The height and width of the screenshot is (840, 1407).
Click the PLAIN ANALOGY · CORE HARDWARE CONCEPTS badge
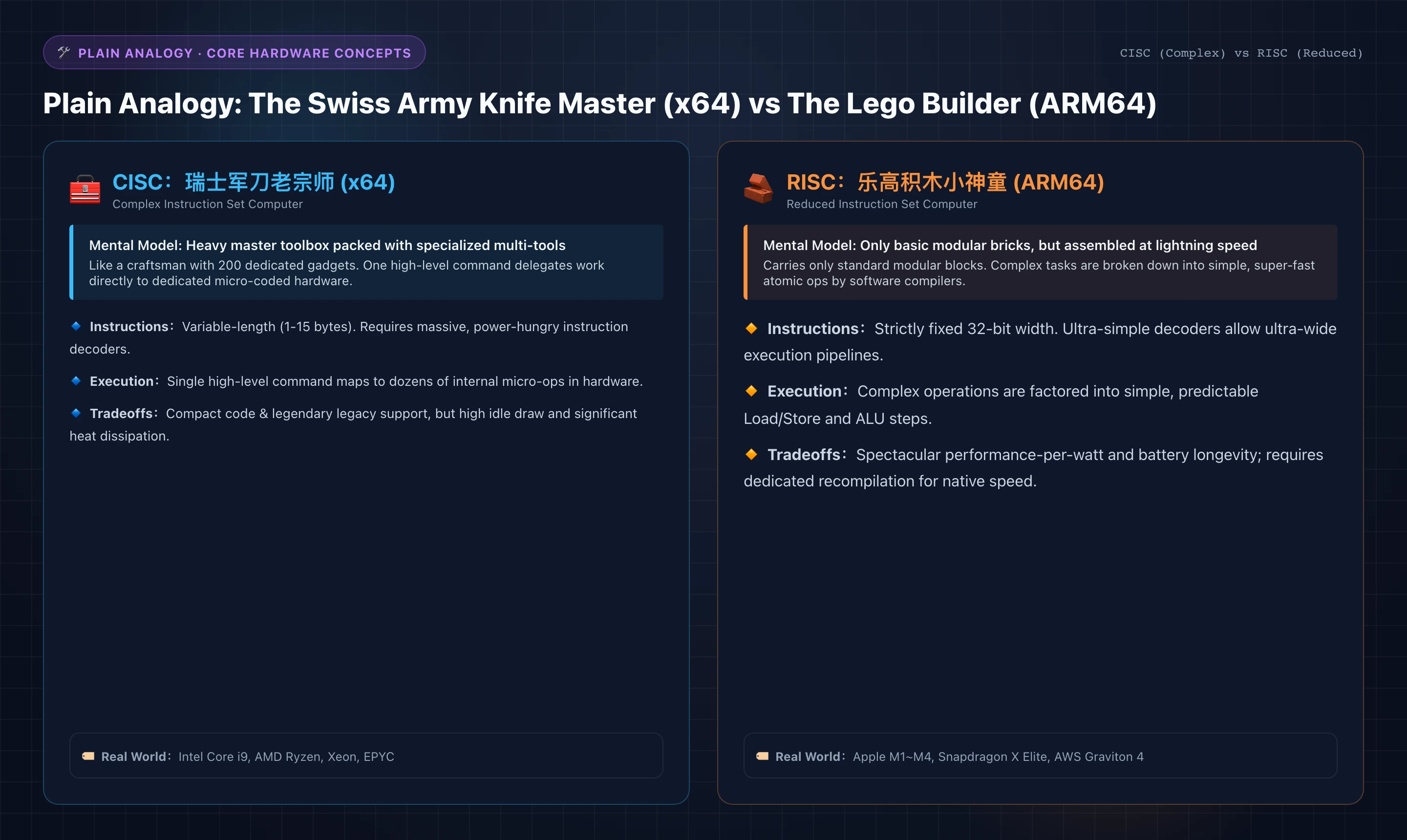(x=234, y=53)
